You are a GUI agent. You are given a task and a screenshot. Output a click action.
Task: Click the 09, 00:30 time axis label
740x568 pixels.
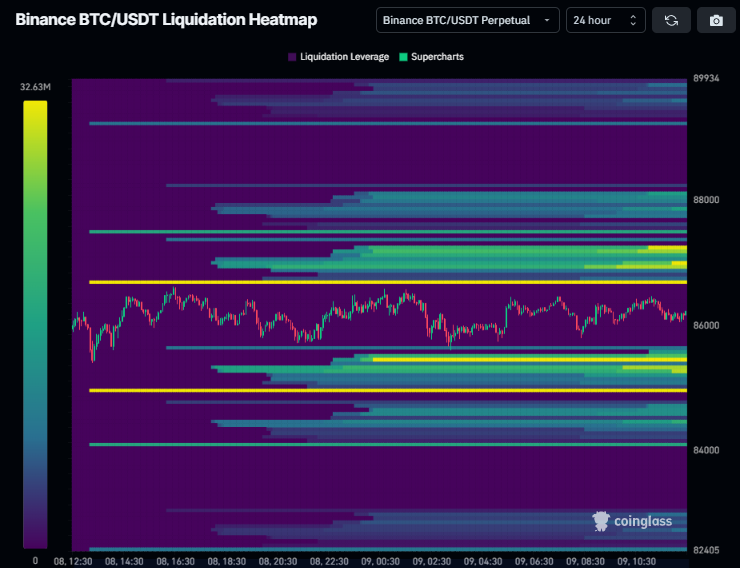pos(380,561)
